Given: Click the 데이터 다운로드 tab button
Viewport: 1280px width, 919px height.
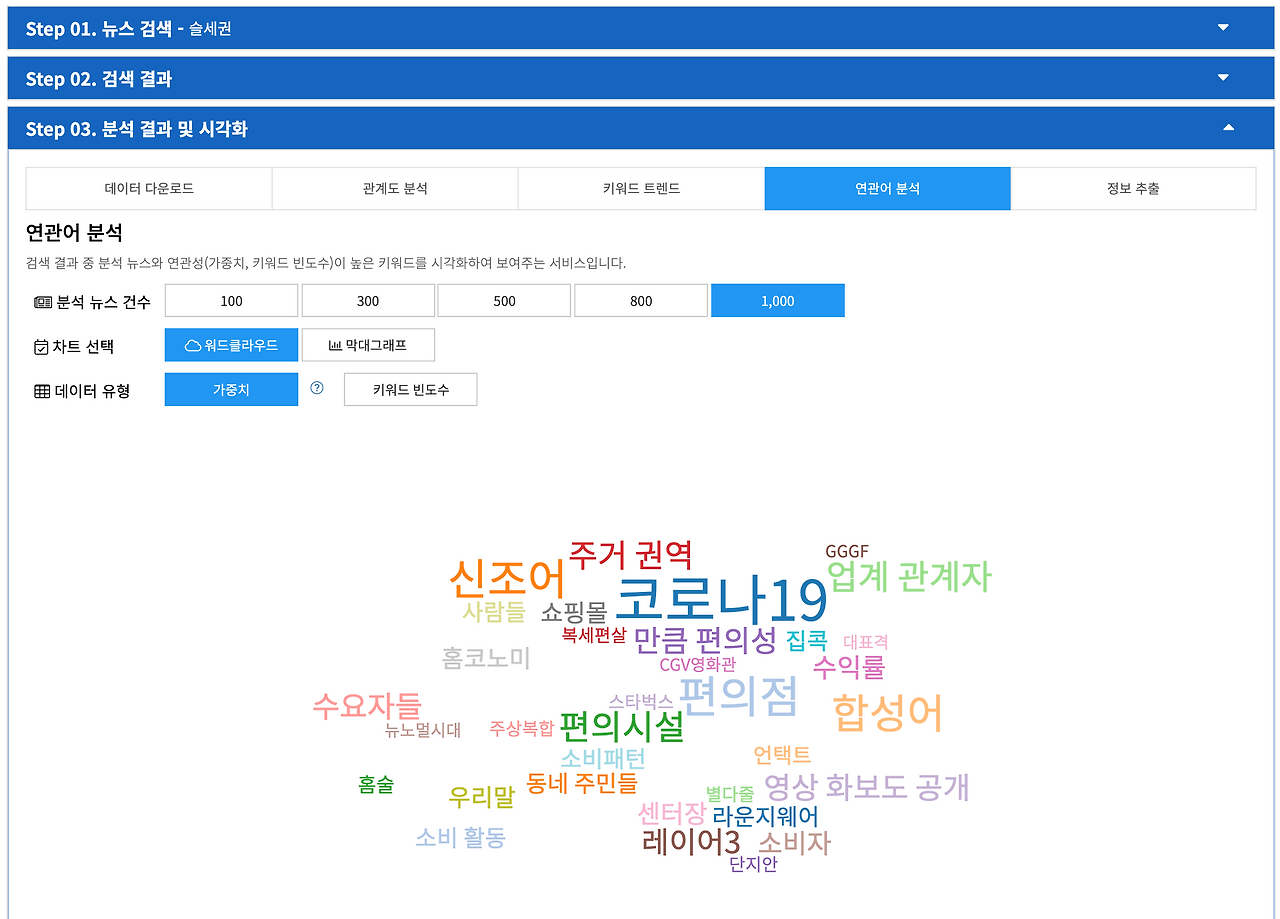Looking at the screenshot, I should tap(148, 188).
